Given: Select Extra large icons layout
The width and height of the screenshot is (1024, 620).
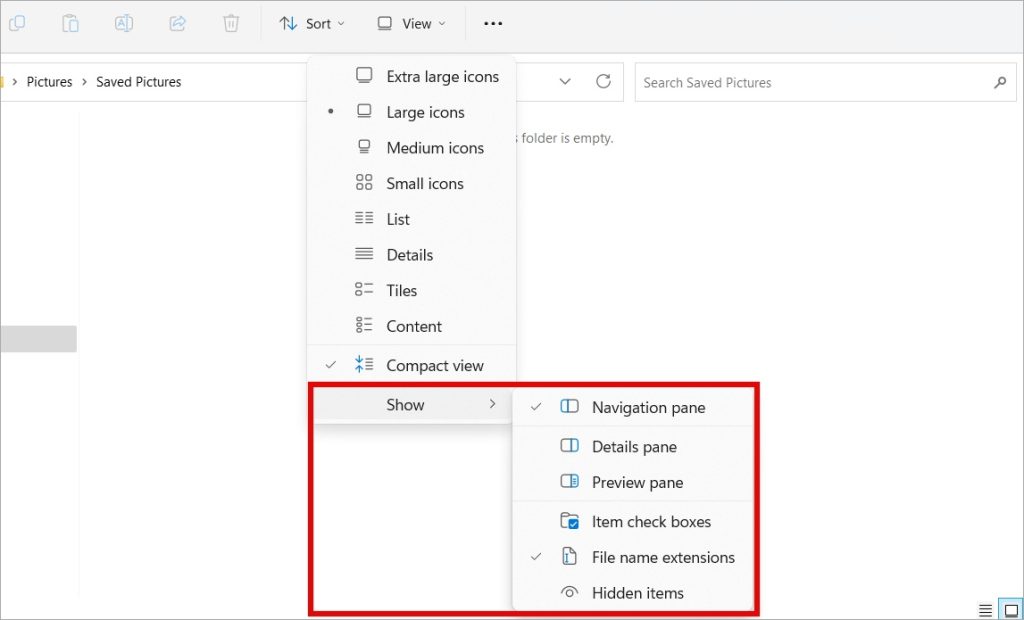Looking at the screenshot, I should pos(442,76).
